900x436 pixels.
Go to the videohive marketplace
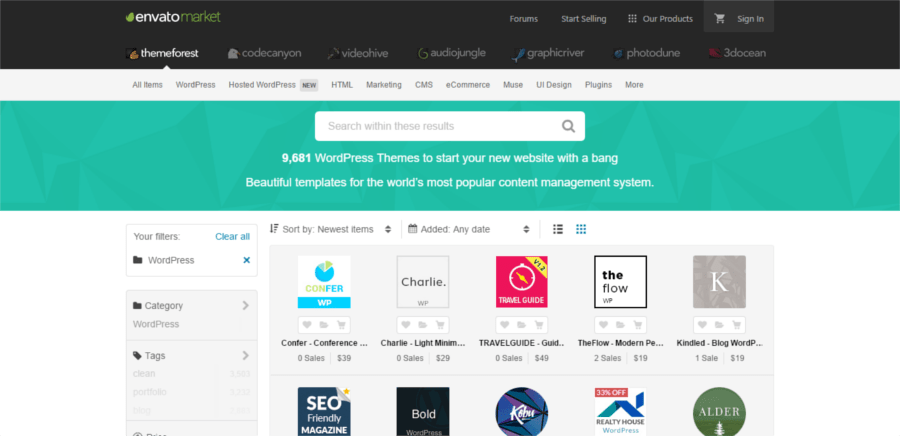pyautogui.click(x=358, y=53)
